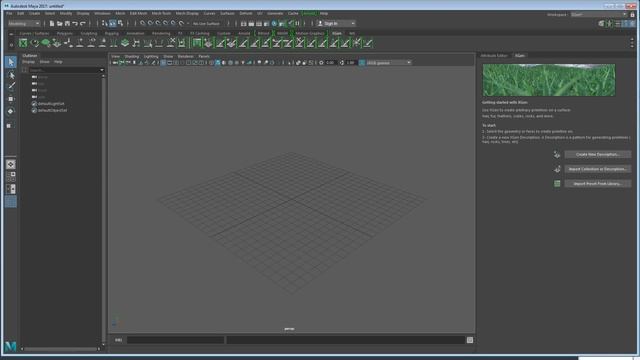Click the Redo arrow icon
640x360 pixels.
[x=83, y=24]
